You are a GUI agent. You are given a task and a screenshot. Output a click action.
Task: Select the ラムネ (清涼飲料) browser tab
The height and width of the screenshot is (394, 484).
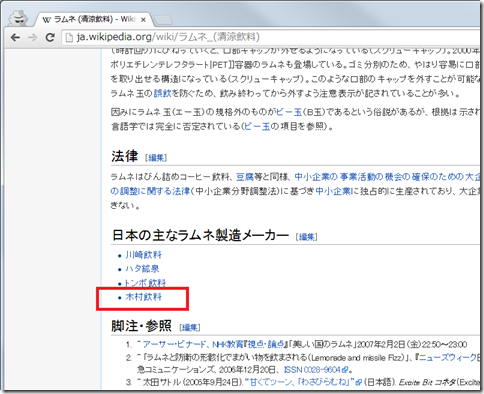click(93, 19)
